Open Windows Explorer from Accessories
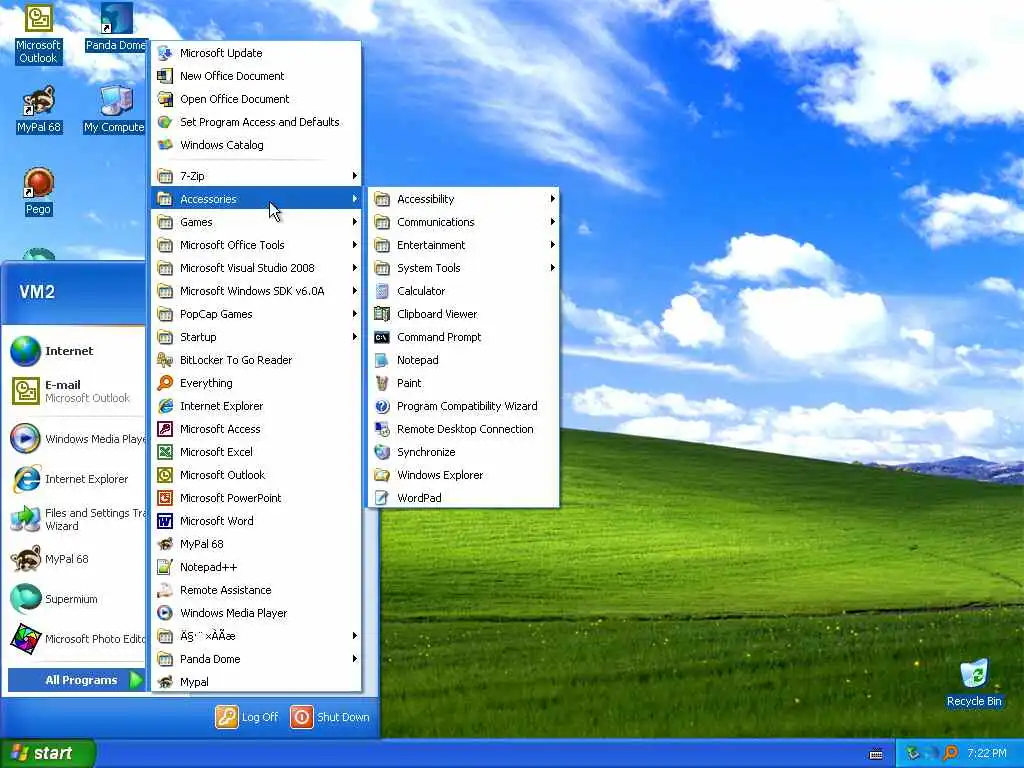This screenshot has width=1024, height=768. click(x=463, y=475)
